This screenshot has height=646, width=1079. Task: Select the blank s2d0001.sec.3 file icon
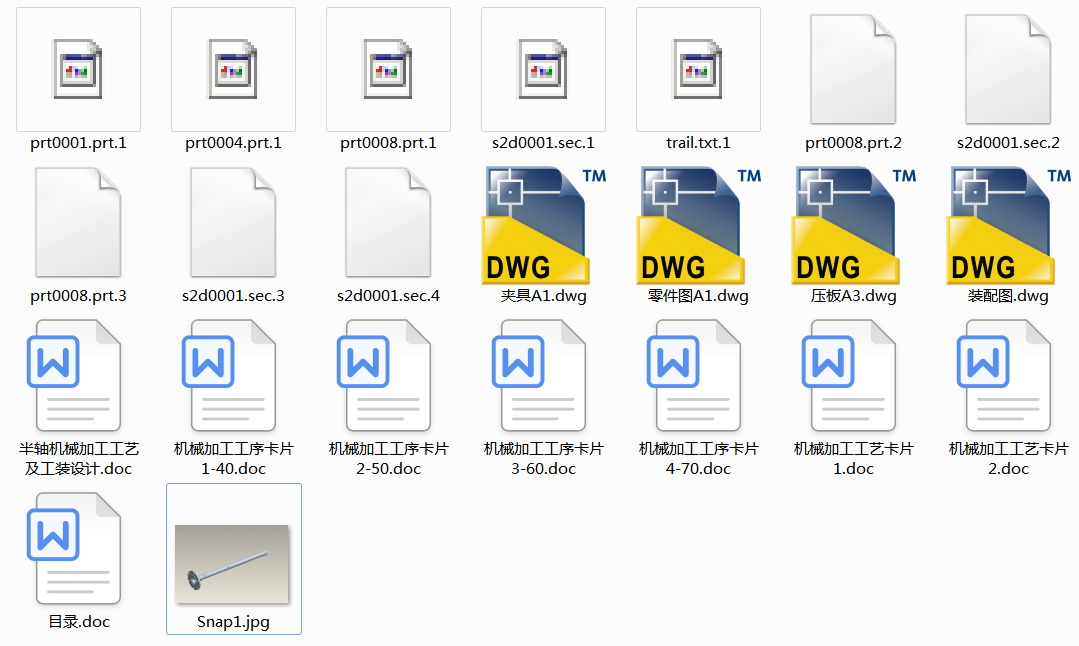pyautogui.click(x=233, y=223)
